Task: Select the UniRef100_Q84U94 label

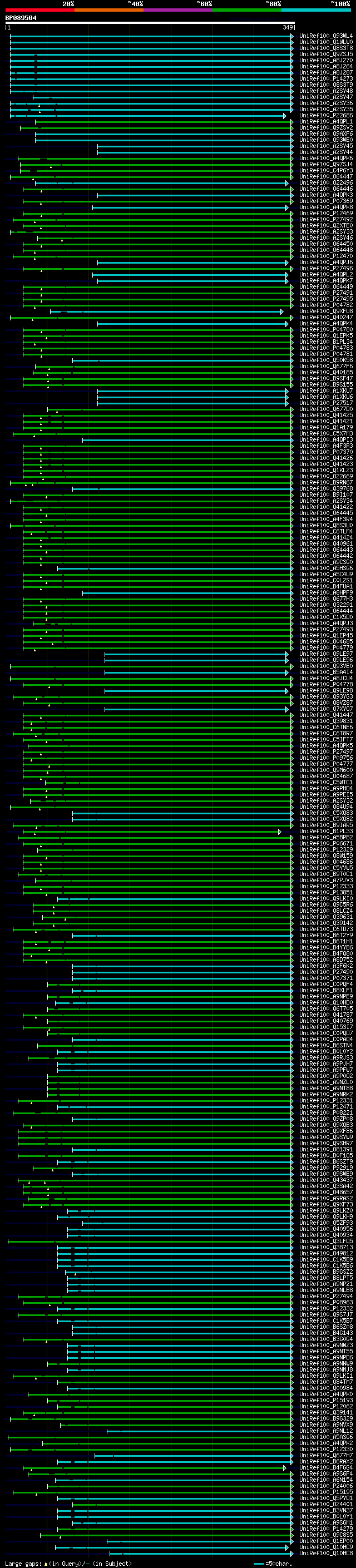Action: (325, 807)
